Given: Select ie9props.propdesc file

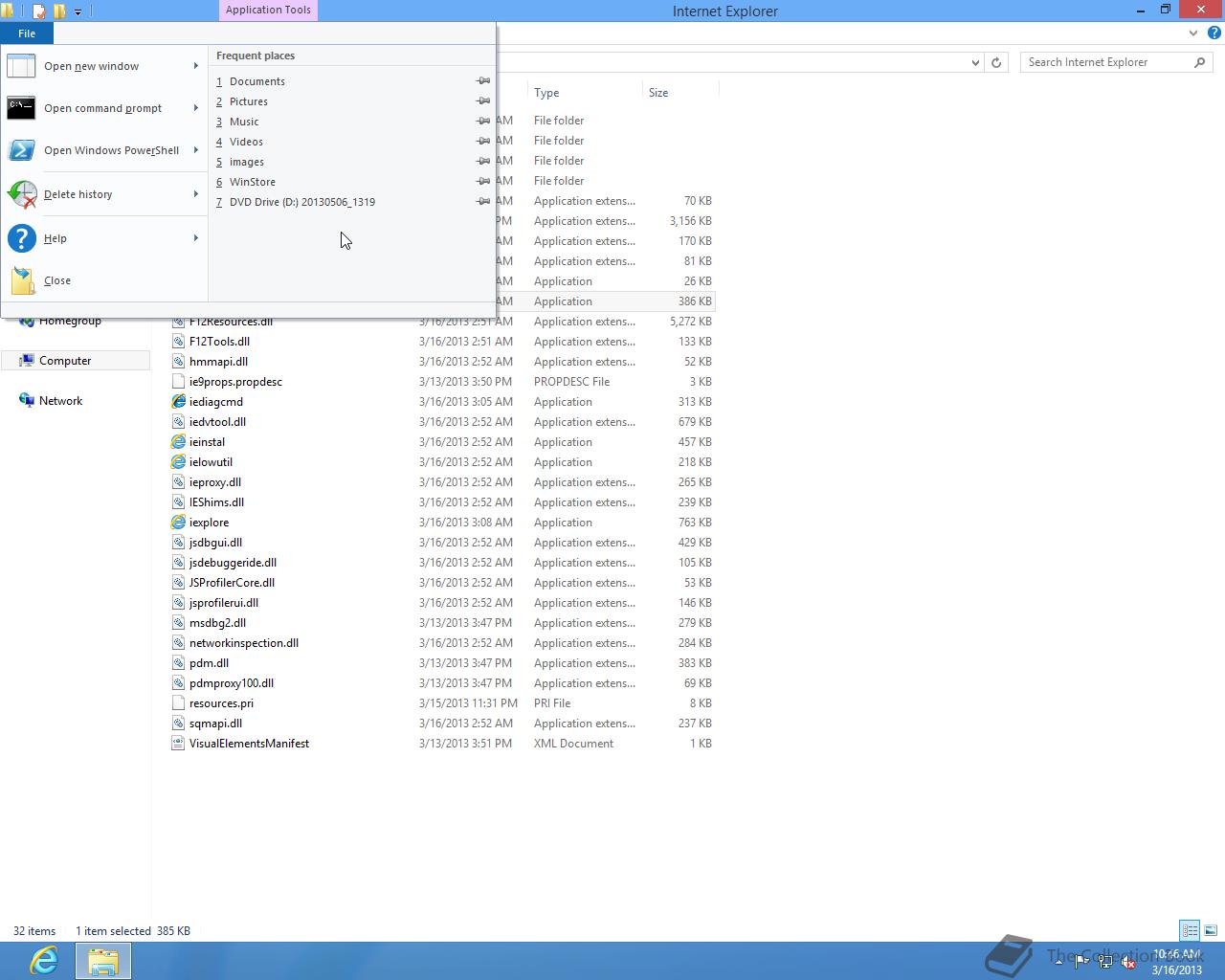Looking at the screenshot, I should coord(235,382).
